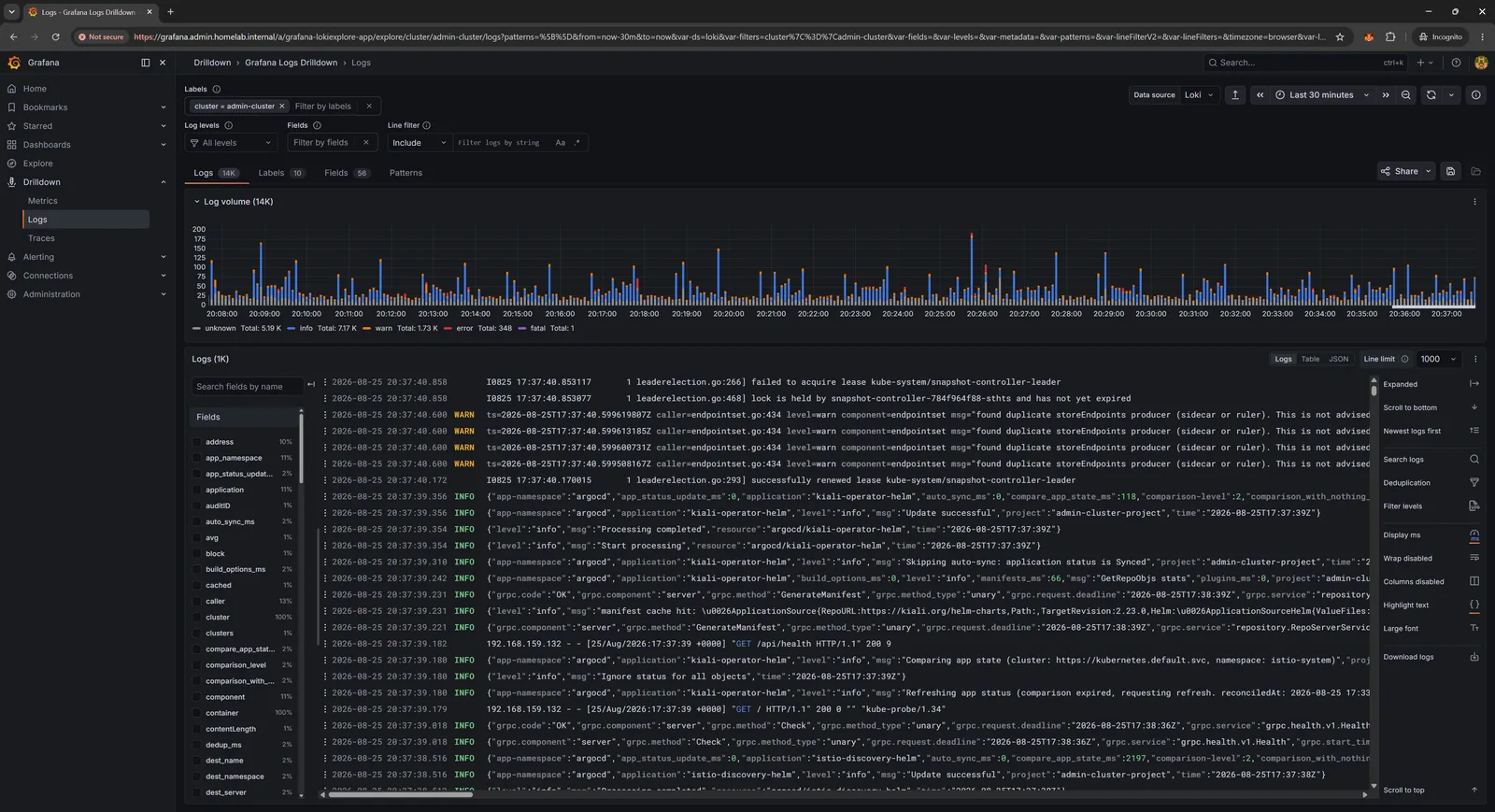
Task: Refresh the logs query
Action: coord(1431,95)
